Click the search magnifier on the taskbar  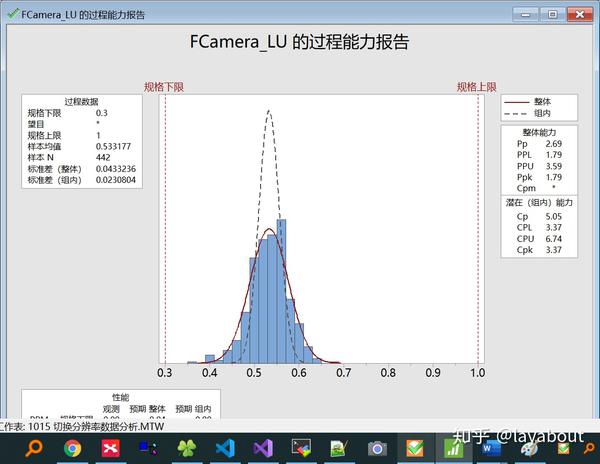34,447
